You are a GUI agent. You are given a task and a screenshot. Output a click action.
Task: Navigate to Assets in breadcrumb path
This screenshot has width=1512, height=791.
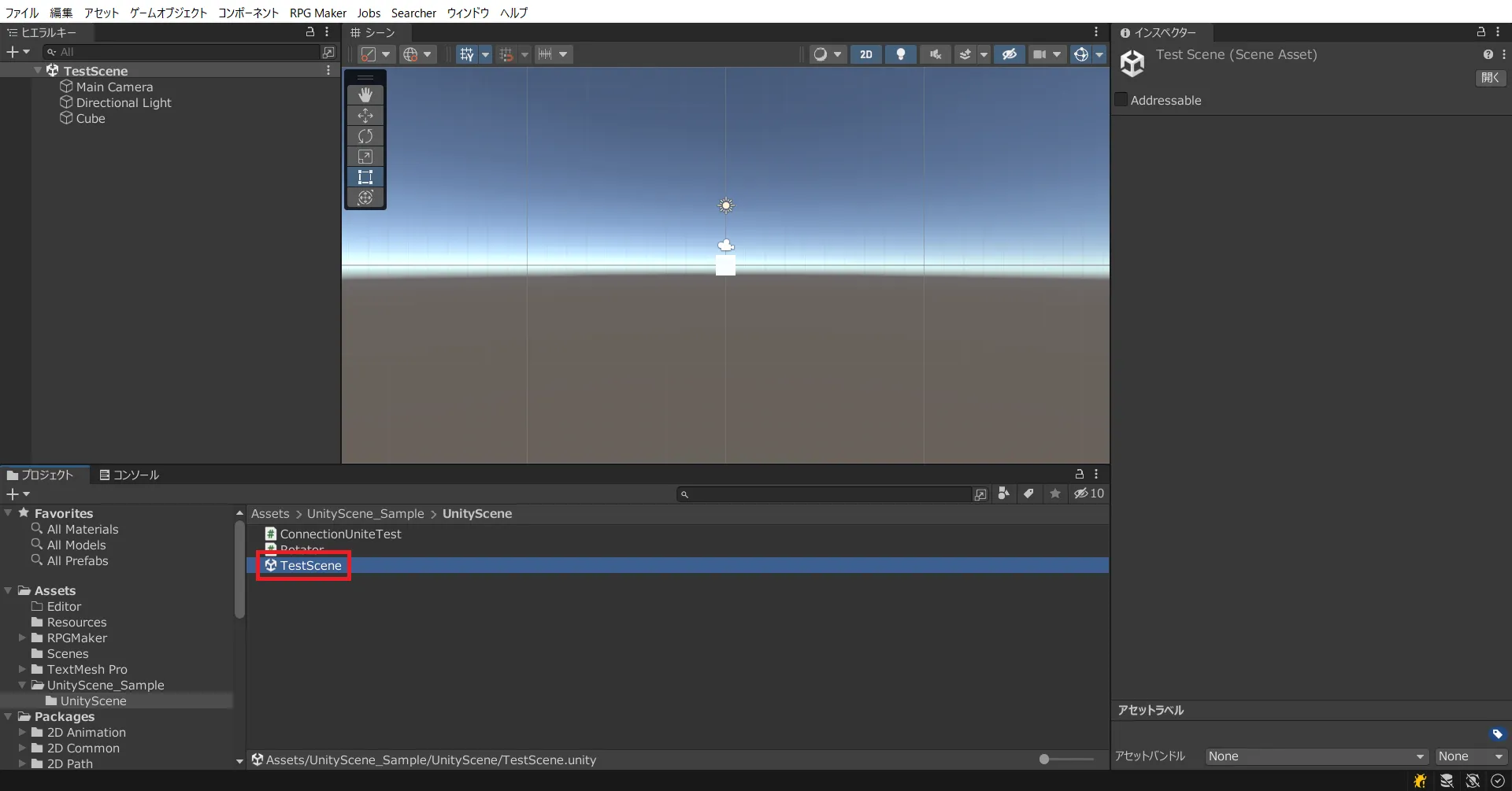coord(270,514)
